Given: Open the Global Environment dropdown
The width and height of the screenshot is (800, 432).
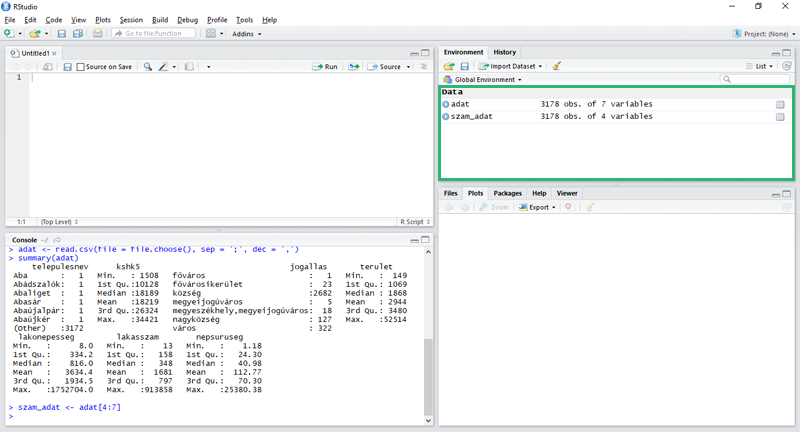Looking at the screenshot, I should (x=483, y=80).
